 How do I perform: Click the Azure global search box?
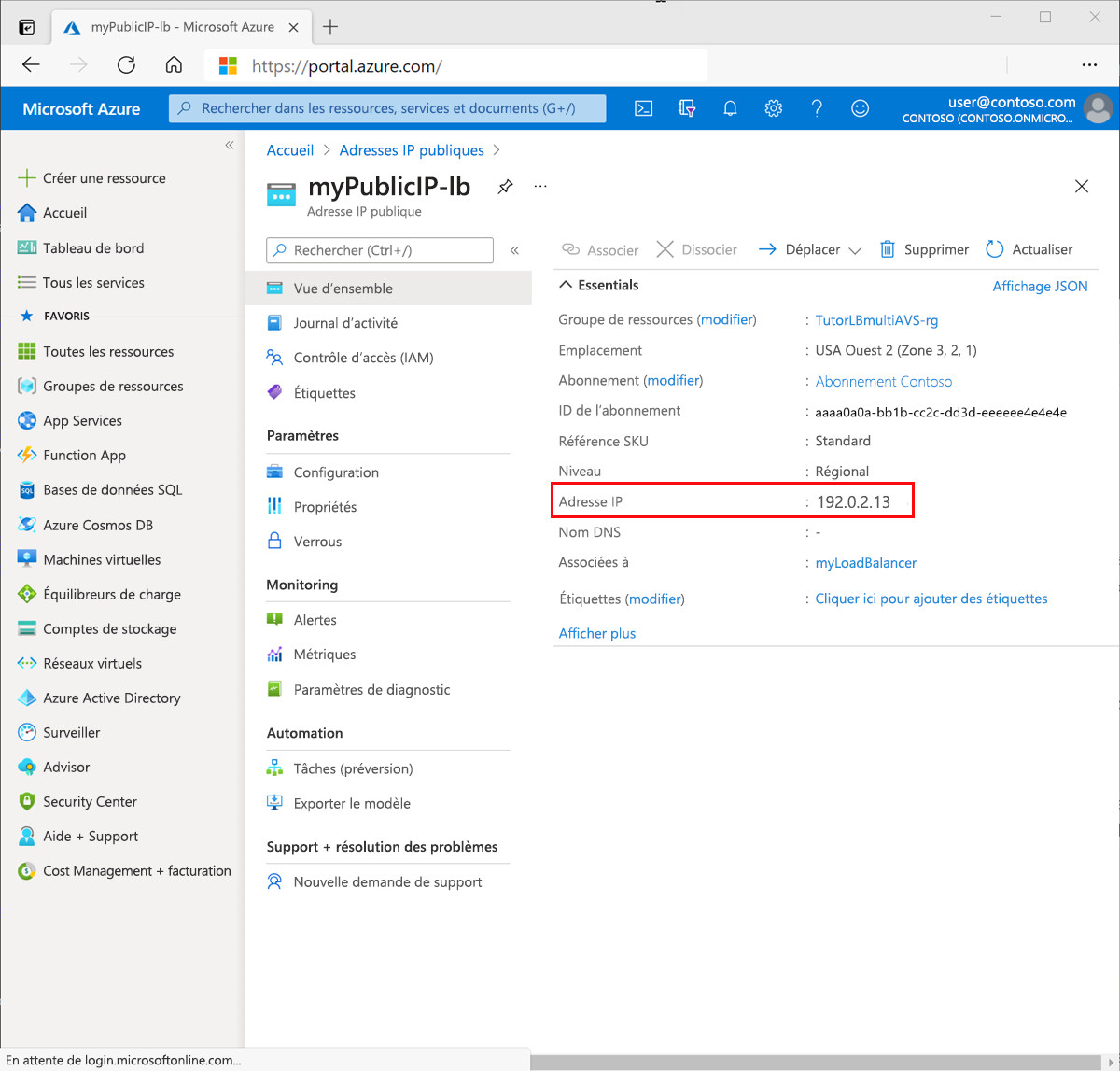click(x=387, y=108)
